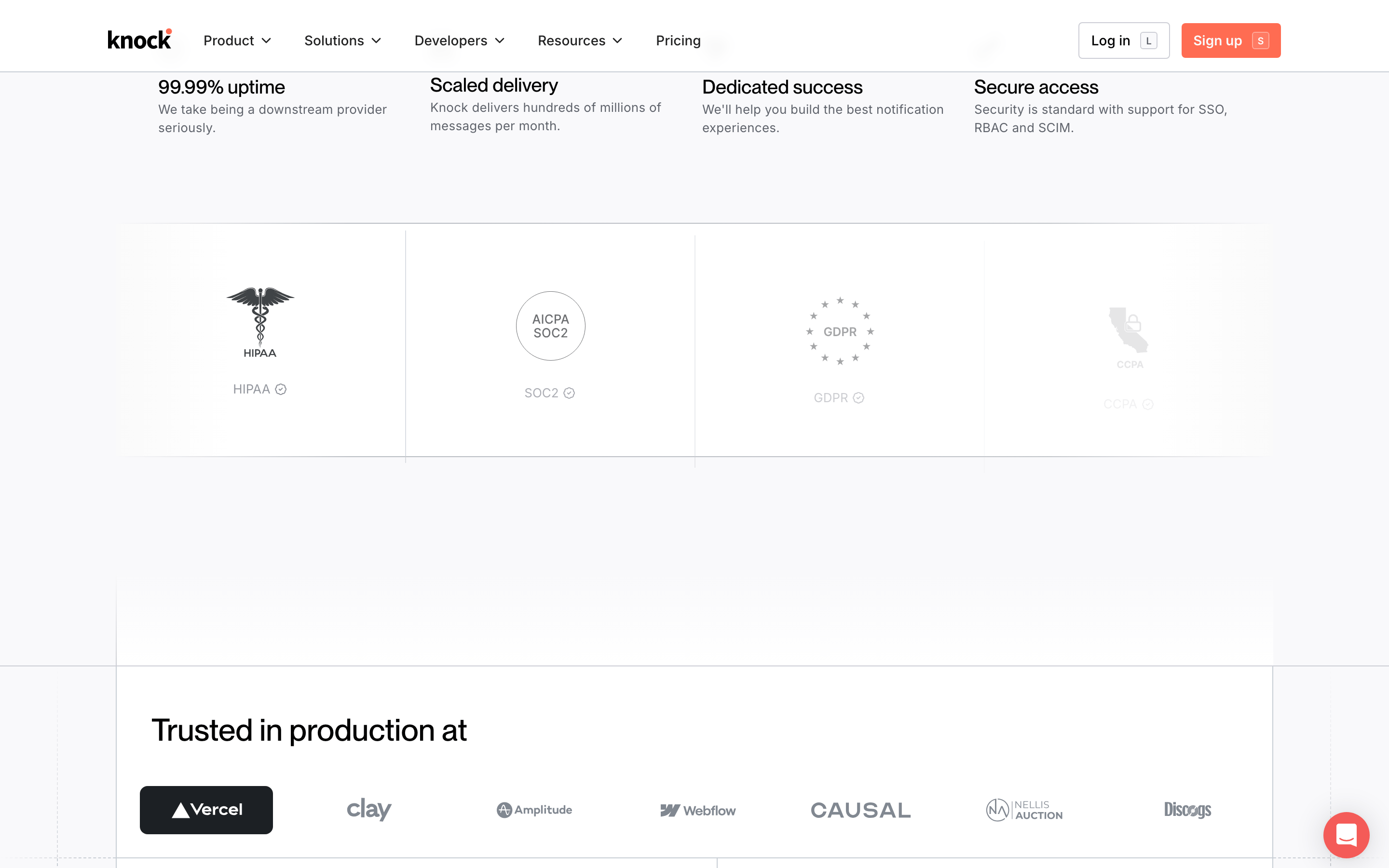Click the "Secure access" heading

[1036, 87]
